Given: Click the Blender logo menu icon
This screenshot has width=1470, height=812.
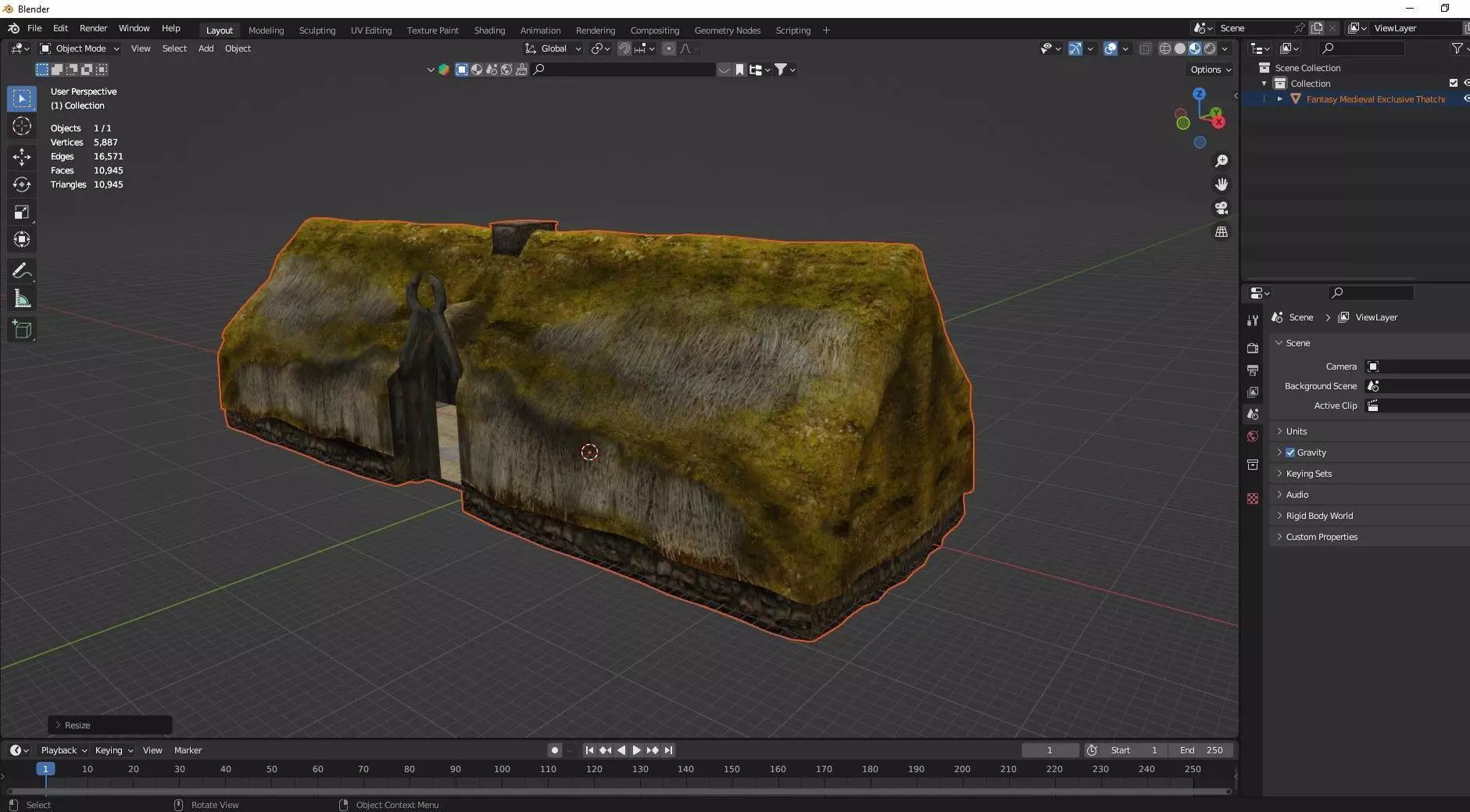Looking at the screenshot, I should (x=13, y=28).
